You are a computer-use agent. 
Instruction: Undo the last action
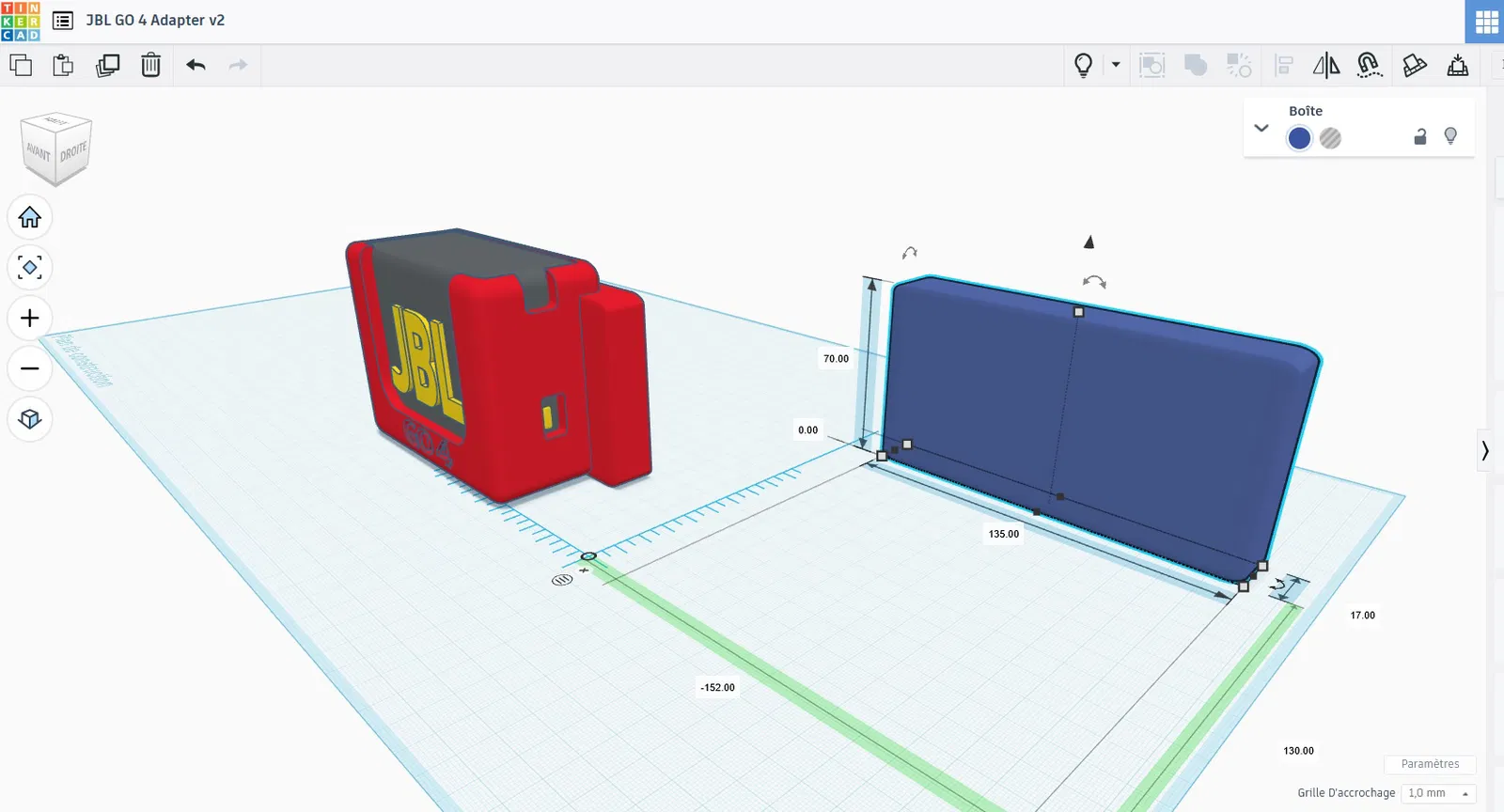[x=196, y=65]
